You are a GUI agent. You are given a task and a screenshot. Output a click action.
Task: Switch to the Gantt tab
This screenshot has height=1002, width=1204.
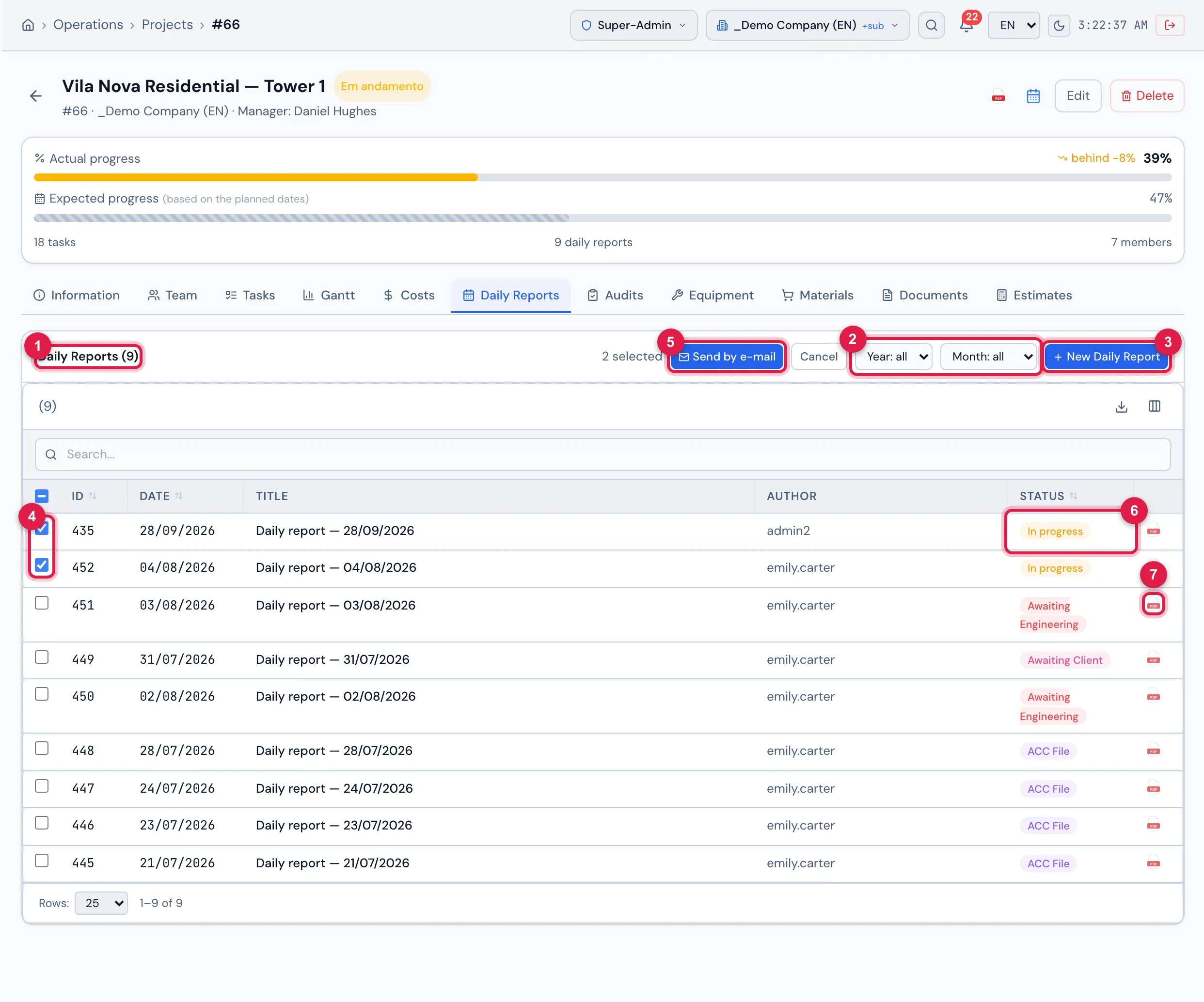[x=329, y=295]
